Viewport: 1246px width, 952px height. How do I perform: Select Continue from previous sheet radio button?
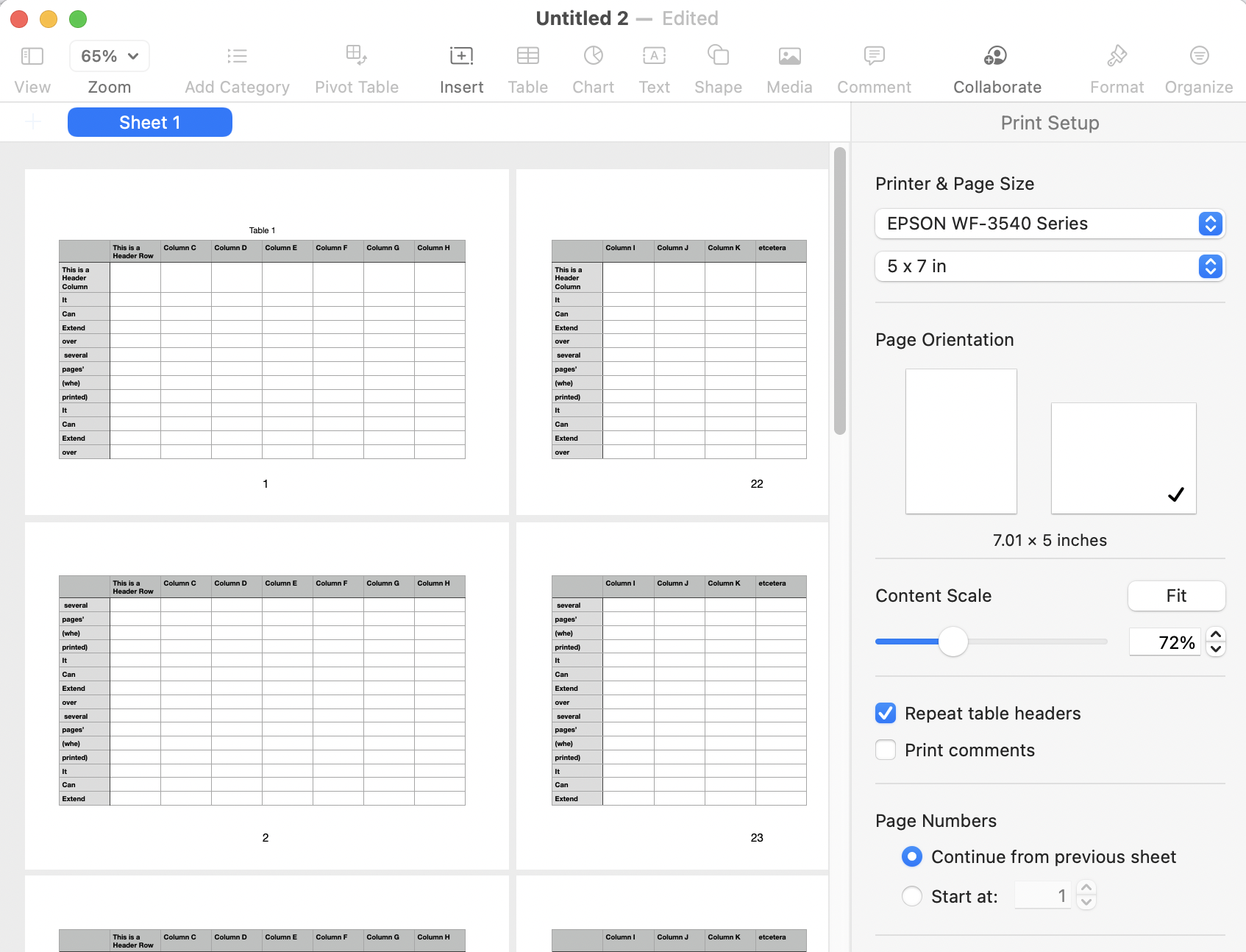tap(912, 856)
